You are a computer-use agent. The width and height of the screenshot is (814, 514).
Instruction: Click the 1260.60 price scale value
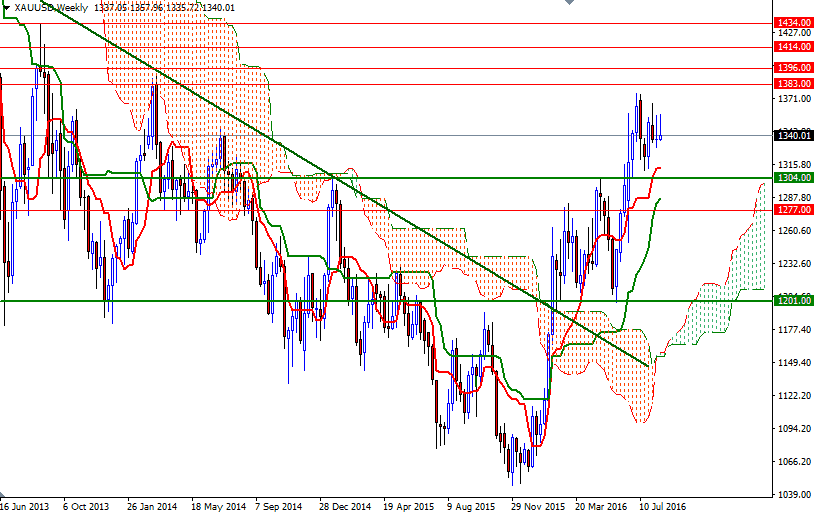(x=794, y=231)
